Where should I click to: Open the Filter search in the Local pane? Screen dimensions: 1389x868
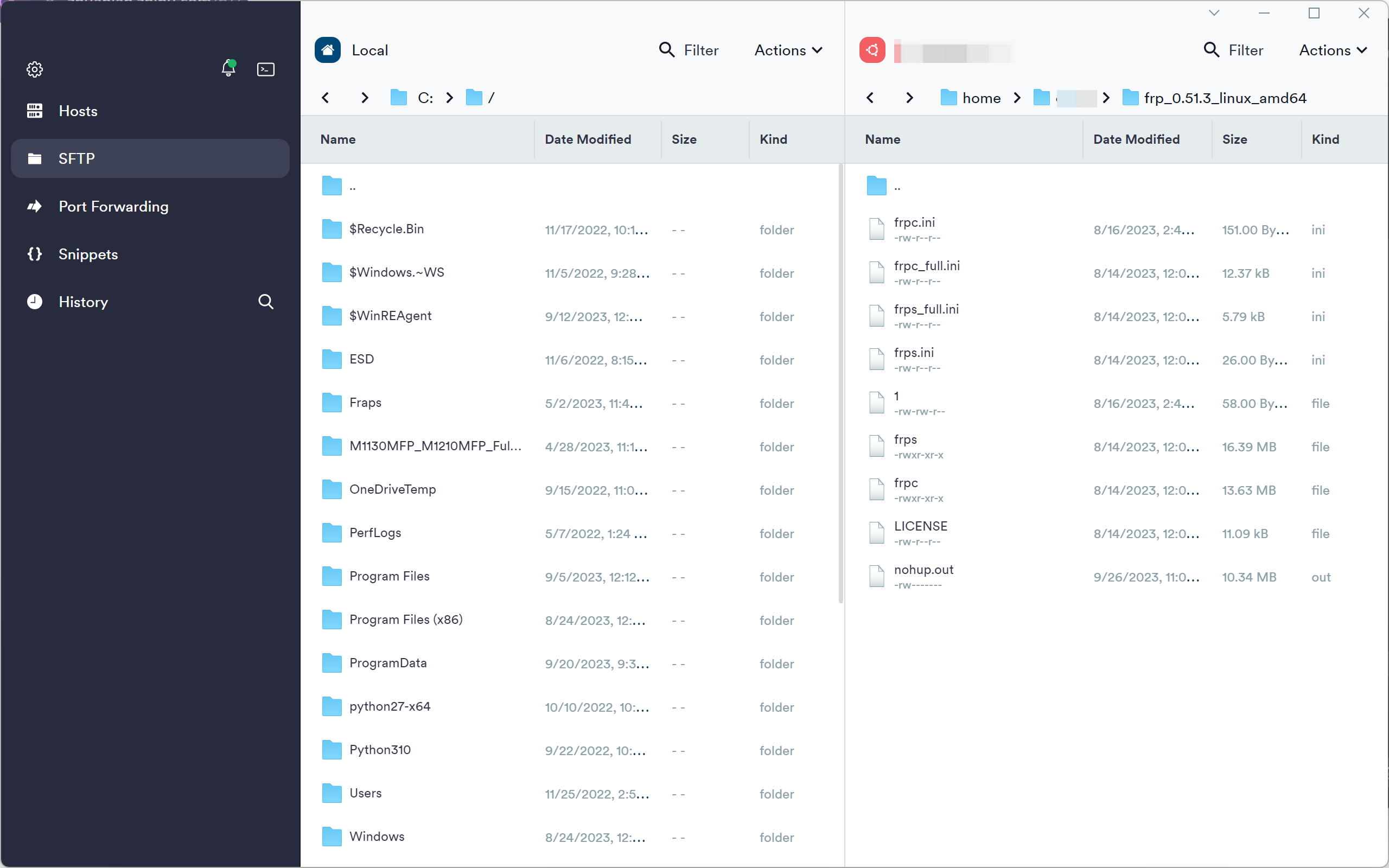pos(689,50)
